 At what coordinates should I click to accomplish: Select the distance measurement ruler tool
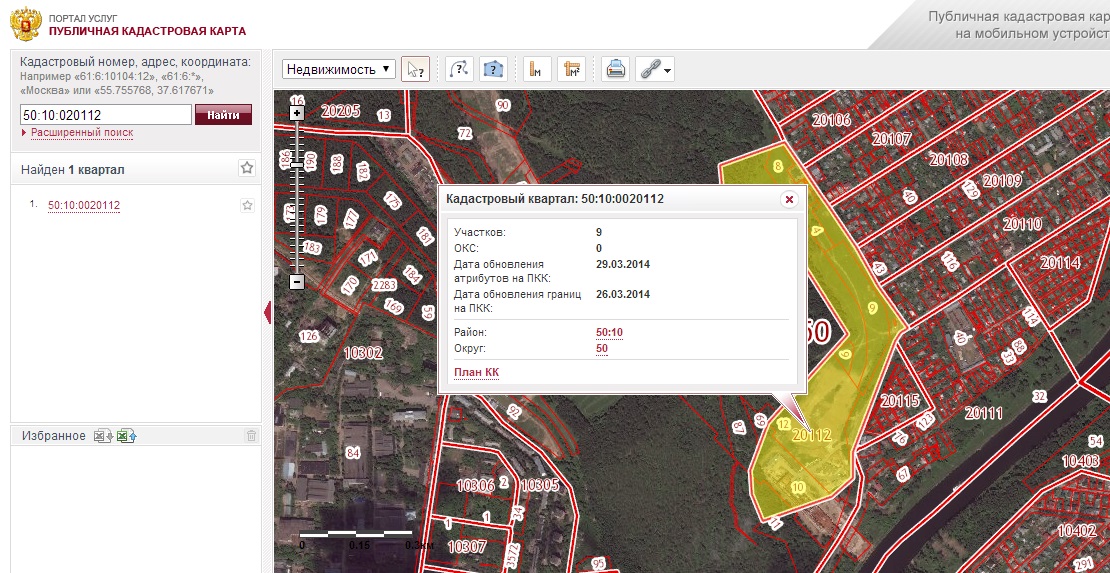pos(537,69)
